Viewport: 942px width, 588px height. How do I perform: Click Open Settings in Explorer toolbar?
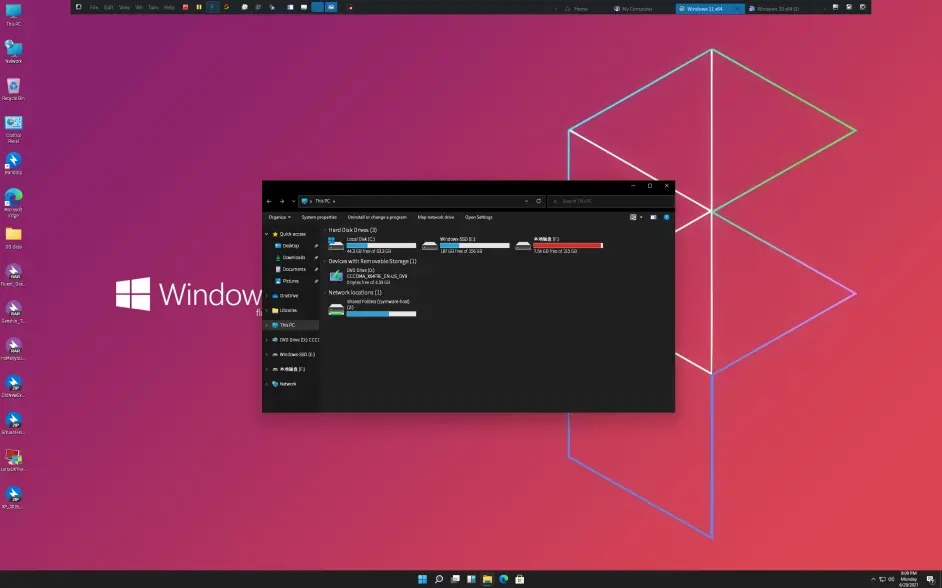pyautogui.click(x=478, y=217)
